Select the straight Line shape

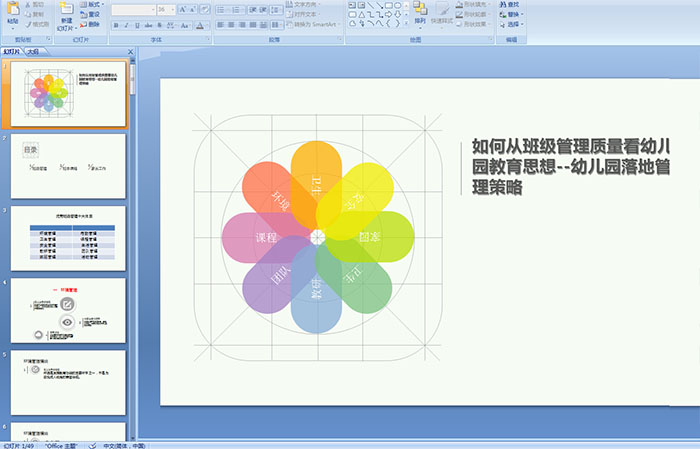[x=370, y=5]
